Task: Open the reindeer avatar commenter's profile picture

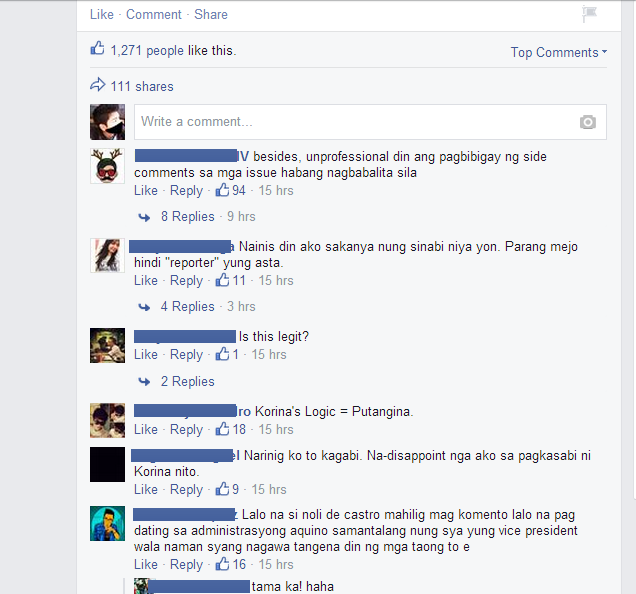Action: 107,166
